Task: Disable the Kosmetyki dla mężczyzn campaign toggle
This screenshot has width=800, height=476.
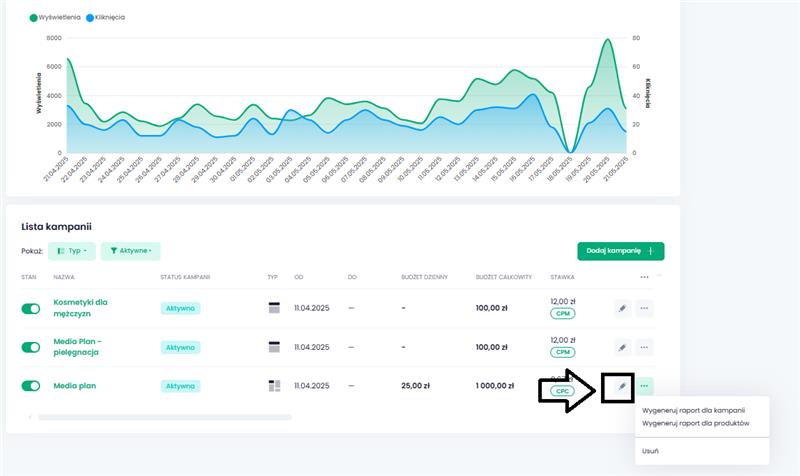Action: point(31,309)
